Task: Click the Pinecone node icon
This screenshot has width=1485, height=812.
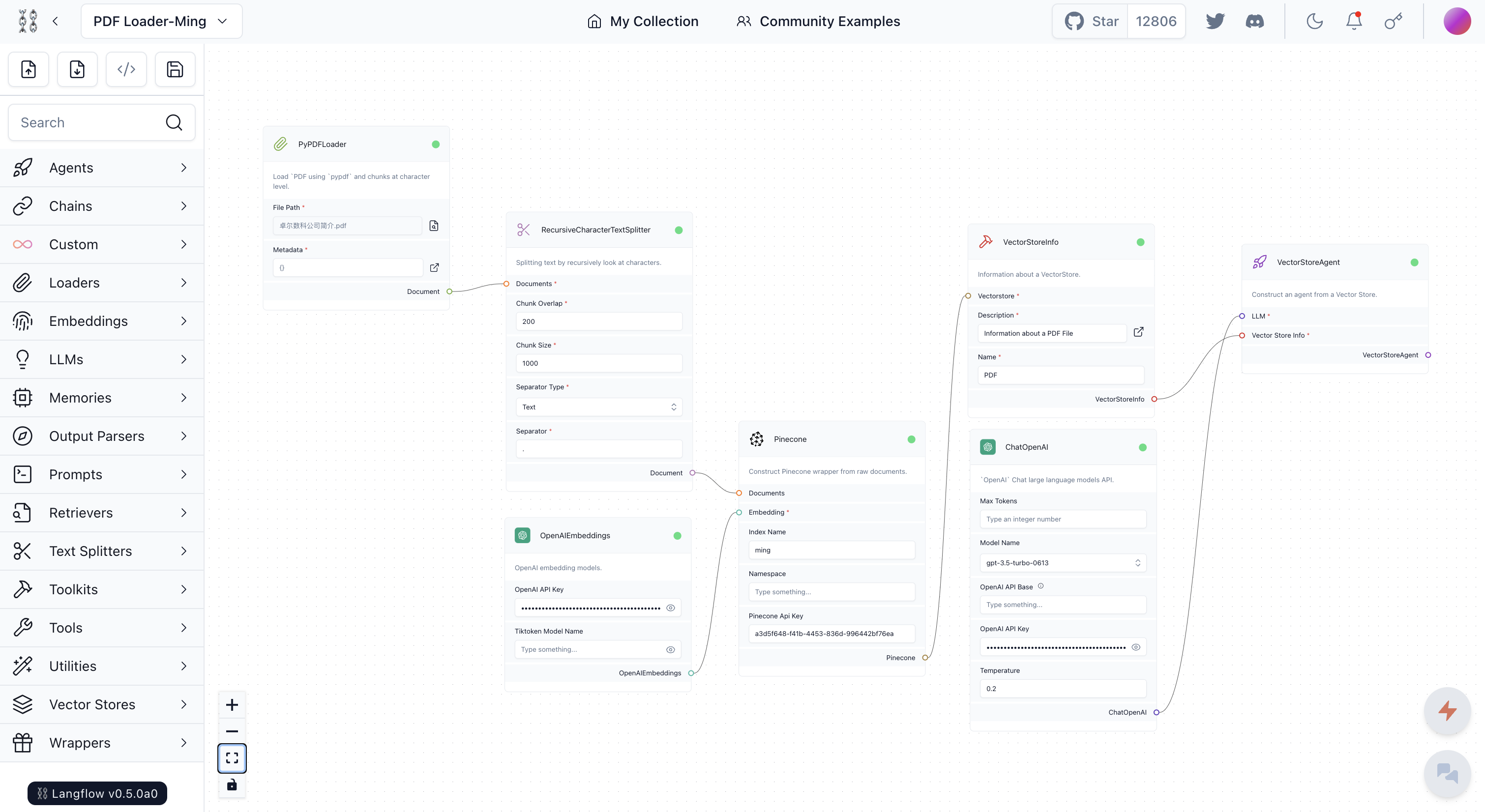Action: click(756, 439)
